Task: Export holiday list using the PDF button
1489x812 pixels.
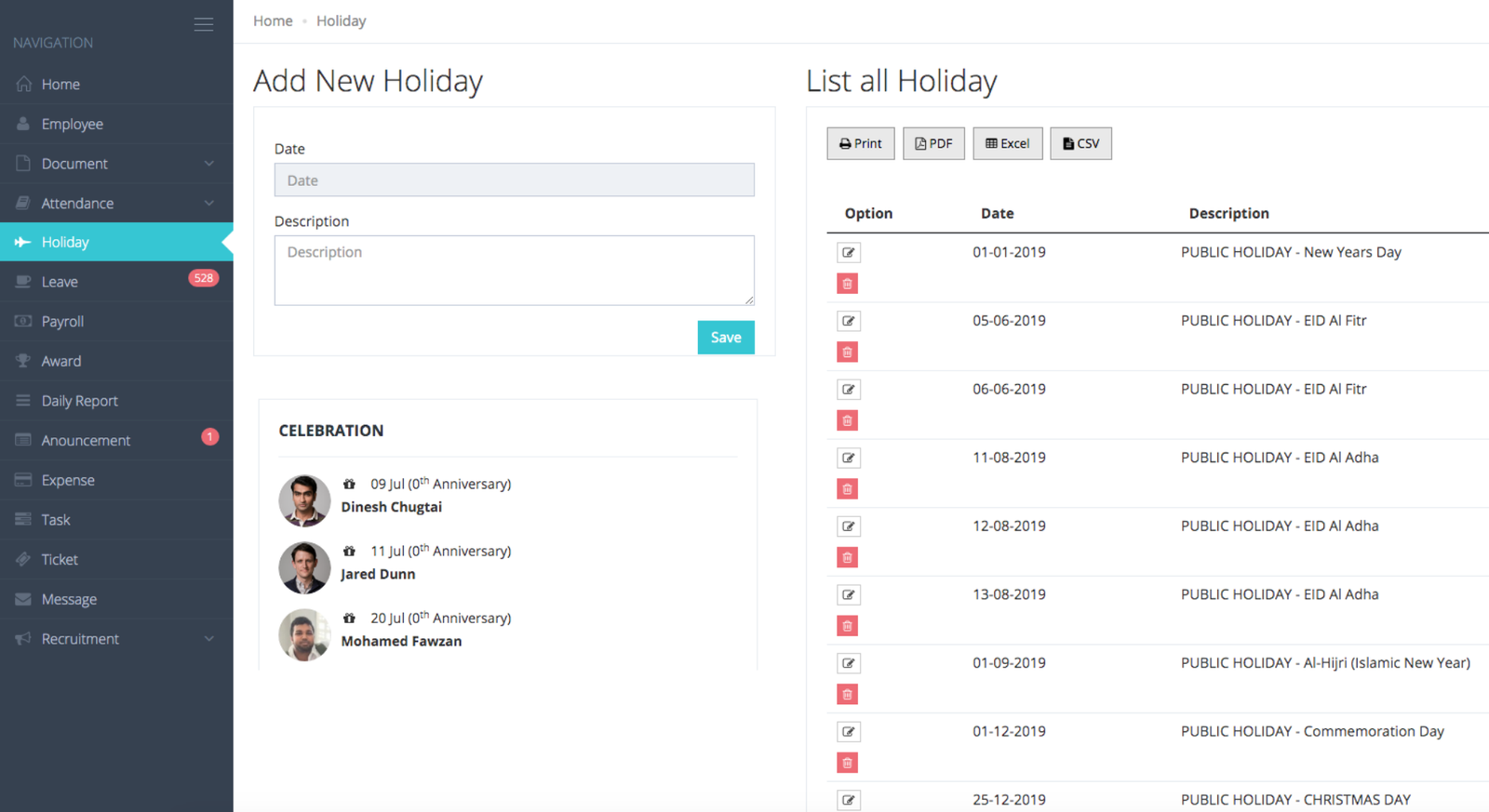Action: [933, 144]
